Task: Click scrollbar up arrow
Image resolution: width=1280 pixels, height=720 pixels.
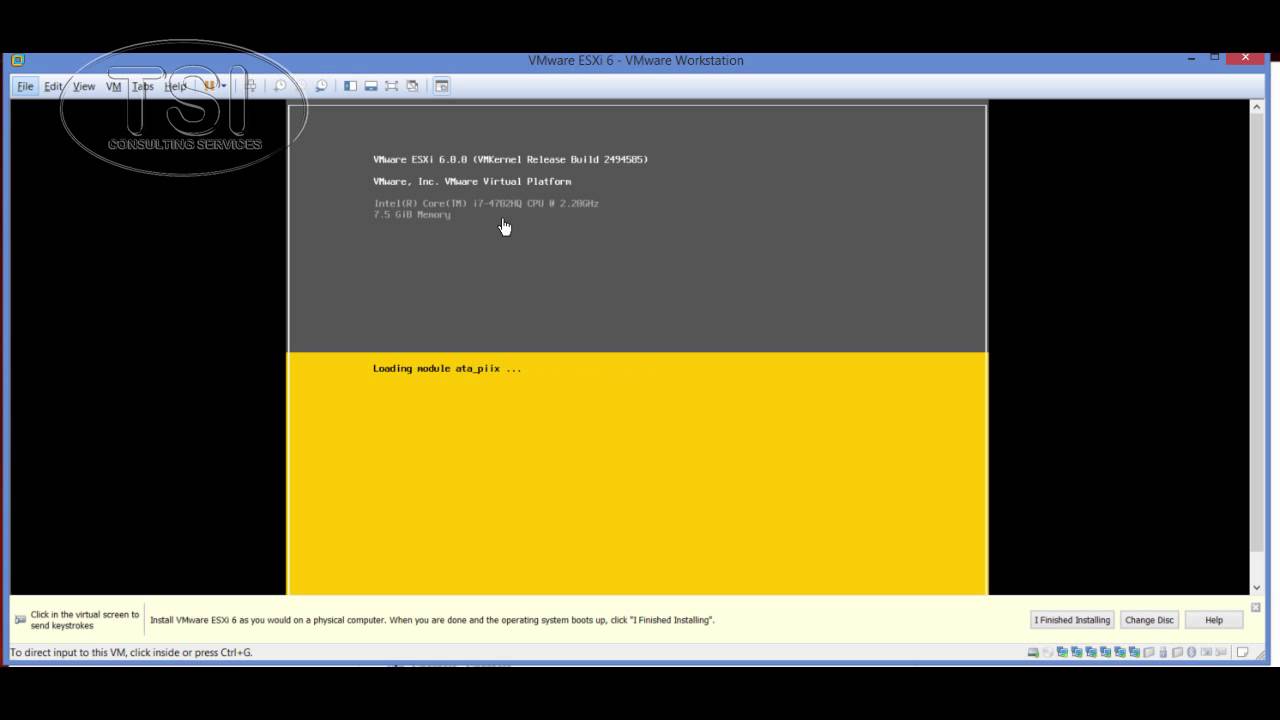Action: (1257, 107)
